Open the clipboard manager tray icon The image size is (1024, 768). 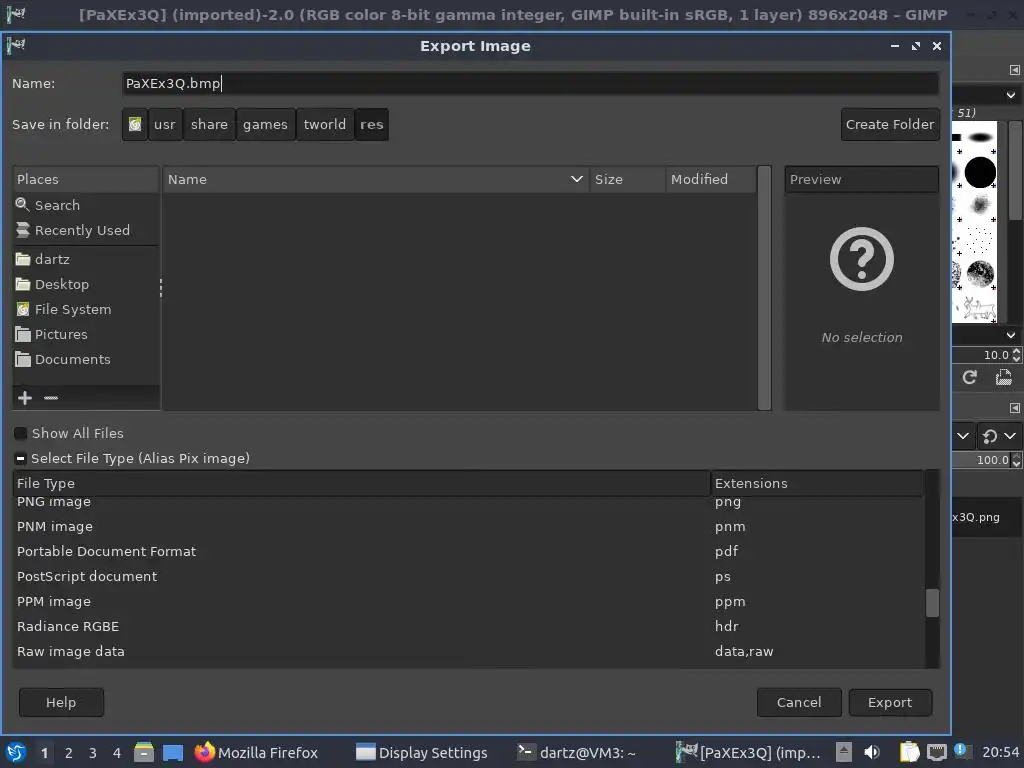tap(909, 752)
